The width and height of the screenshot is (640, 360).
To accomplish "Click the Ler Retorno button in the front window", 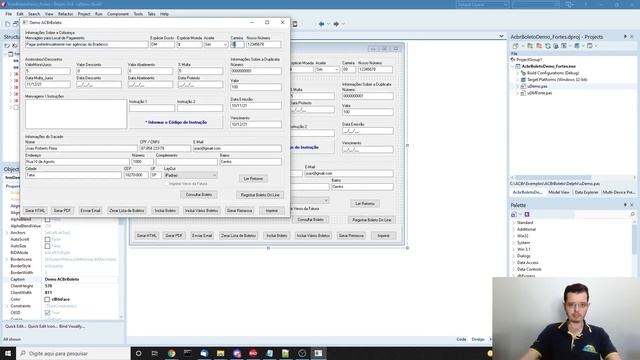I will tap(253, 179).
